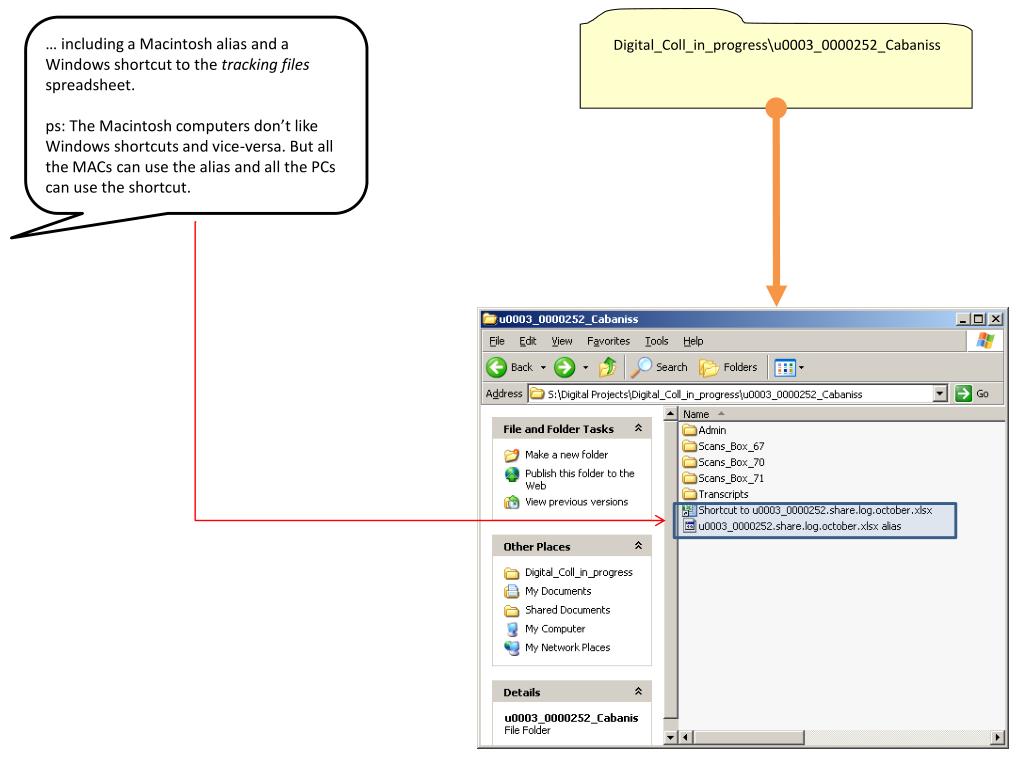Click the My Computer icon

511,629
